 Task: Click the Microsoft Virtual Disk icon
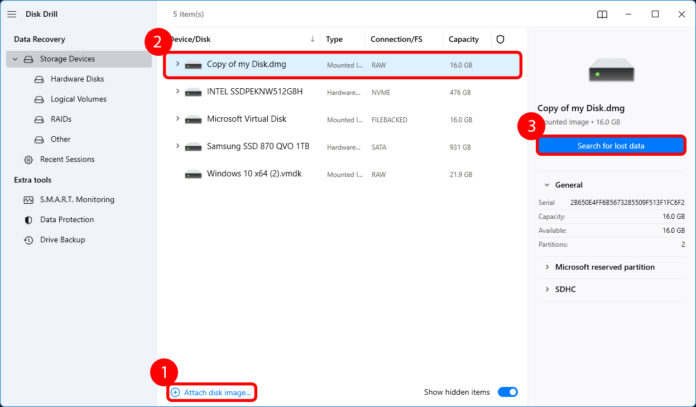point(193,120)
